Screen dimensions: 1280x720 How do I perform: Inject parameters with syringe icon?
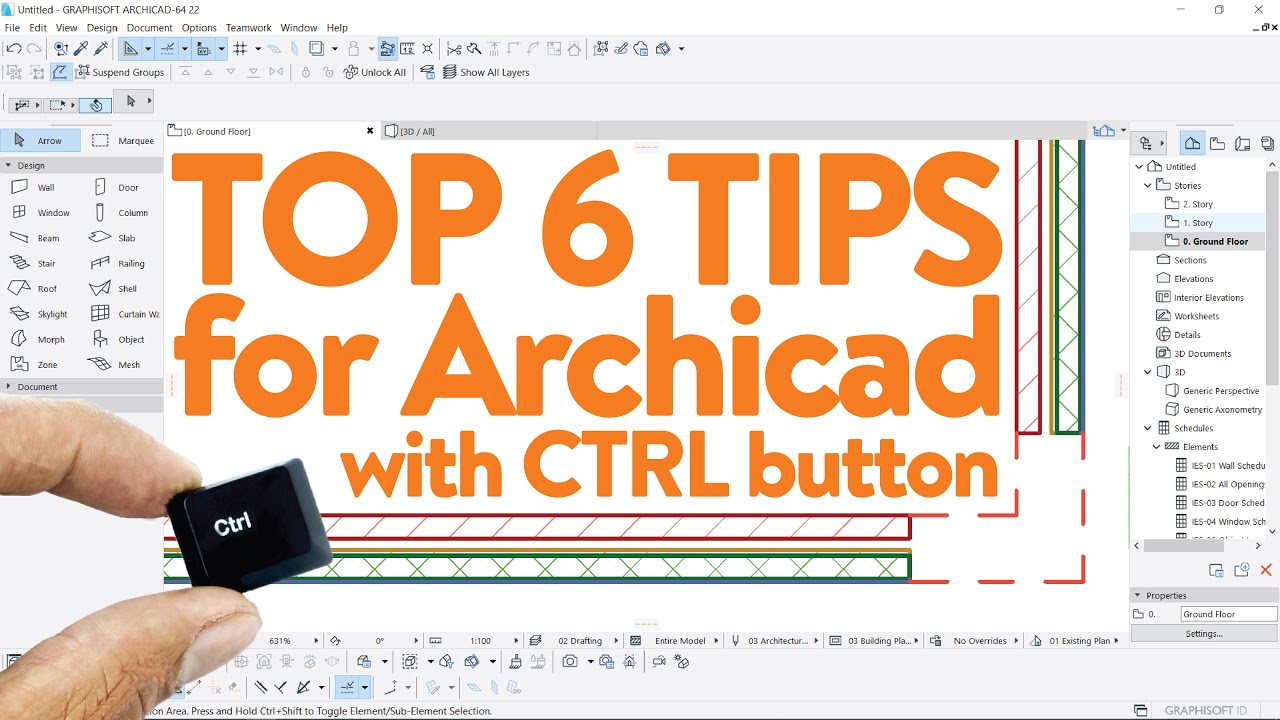click(101, 48)
